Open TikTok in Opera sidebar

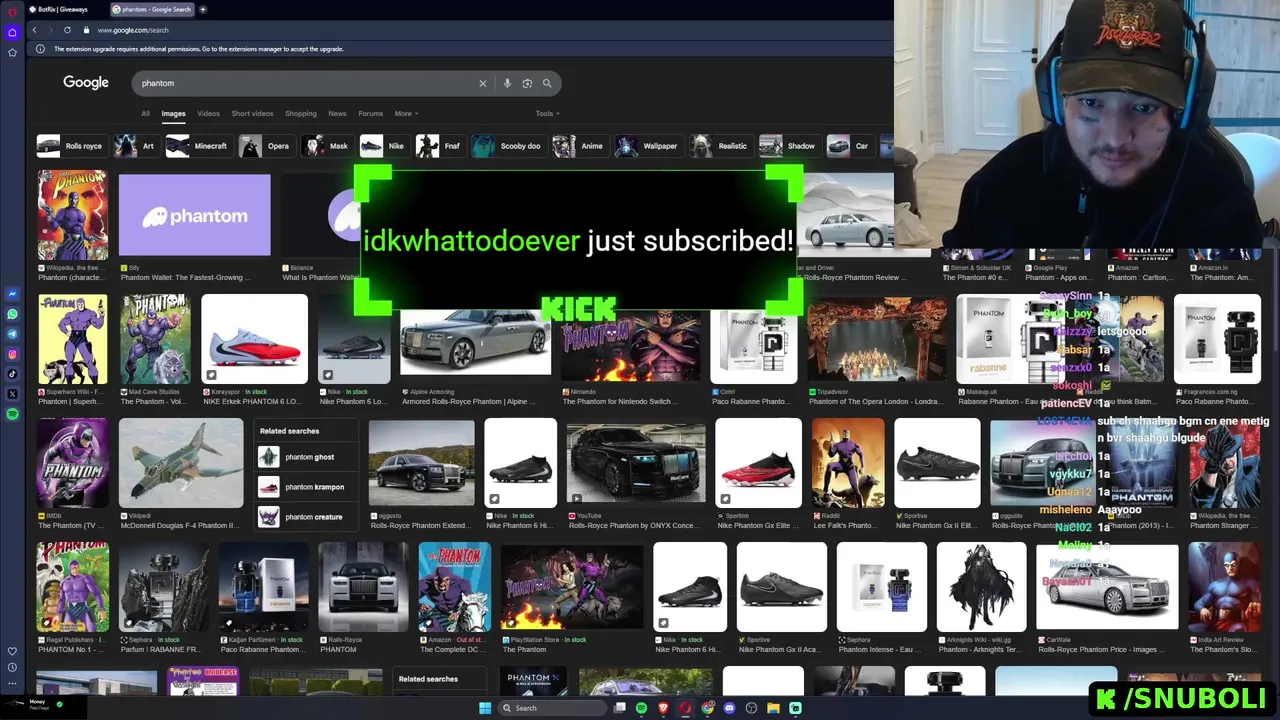pos(12,374)
